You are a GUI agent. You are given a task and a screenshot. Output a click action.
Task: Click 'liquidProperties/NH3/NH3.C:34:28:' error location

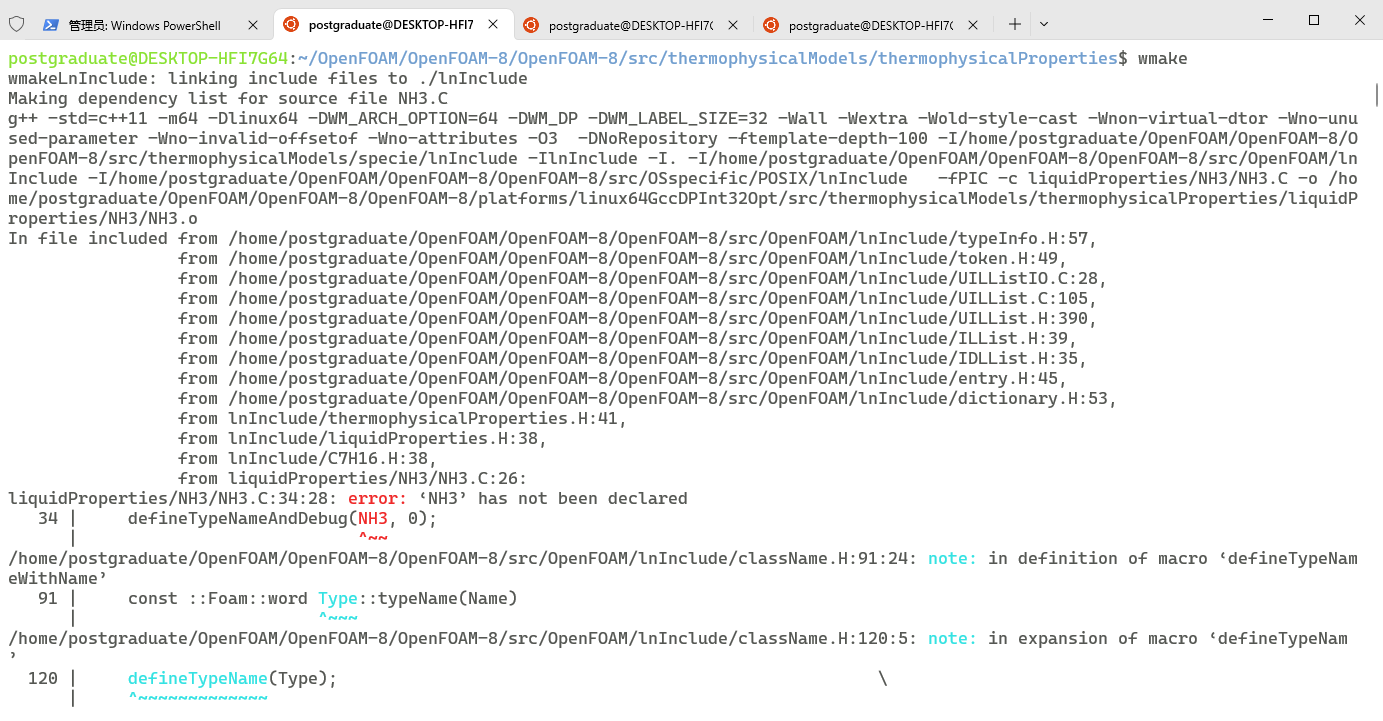tap(173, 499)
